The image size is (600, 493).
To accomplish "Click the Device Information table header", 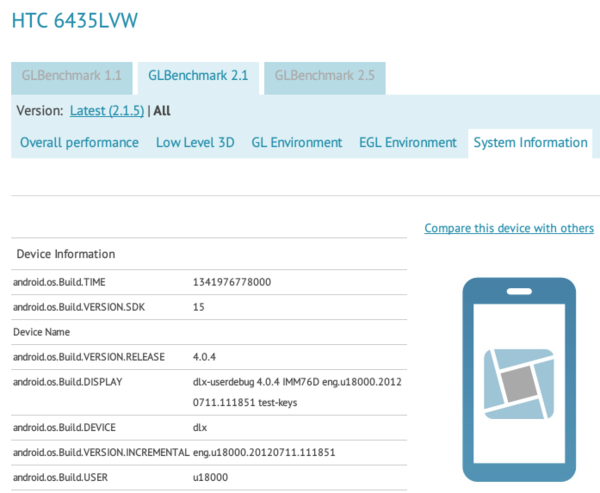I will (64, 254).
